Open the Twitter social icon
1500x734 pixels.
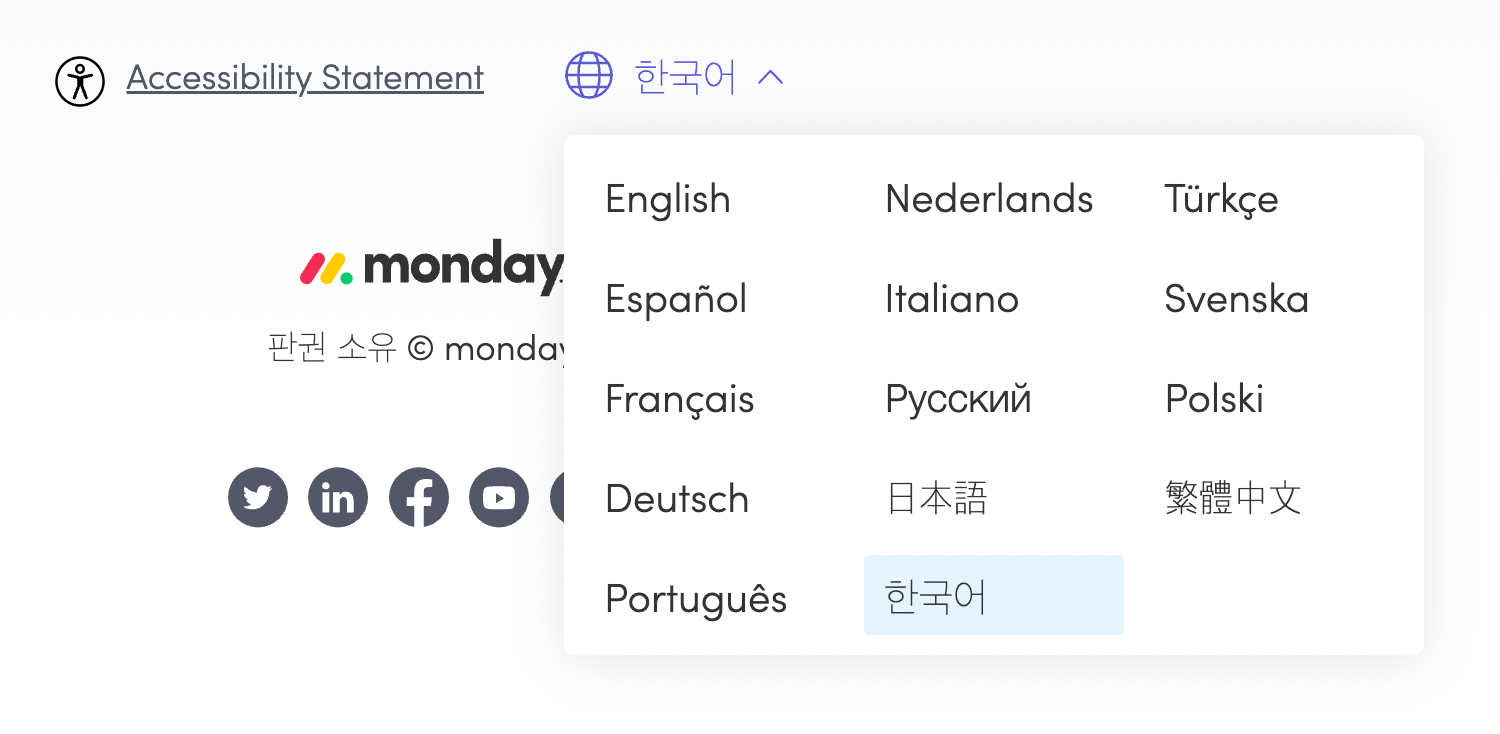[x=258, y=497]
